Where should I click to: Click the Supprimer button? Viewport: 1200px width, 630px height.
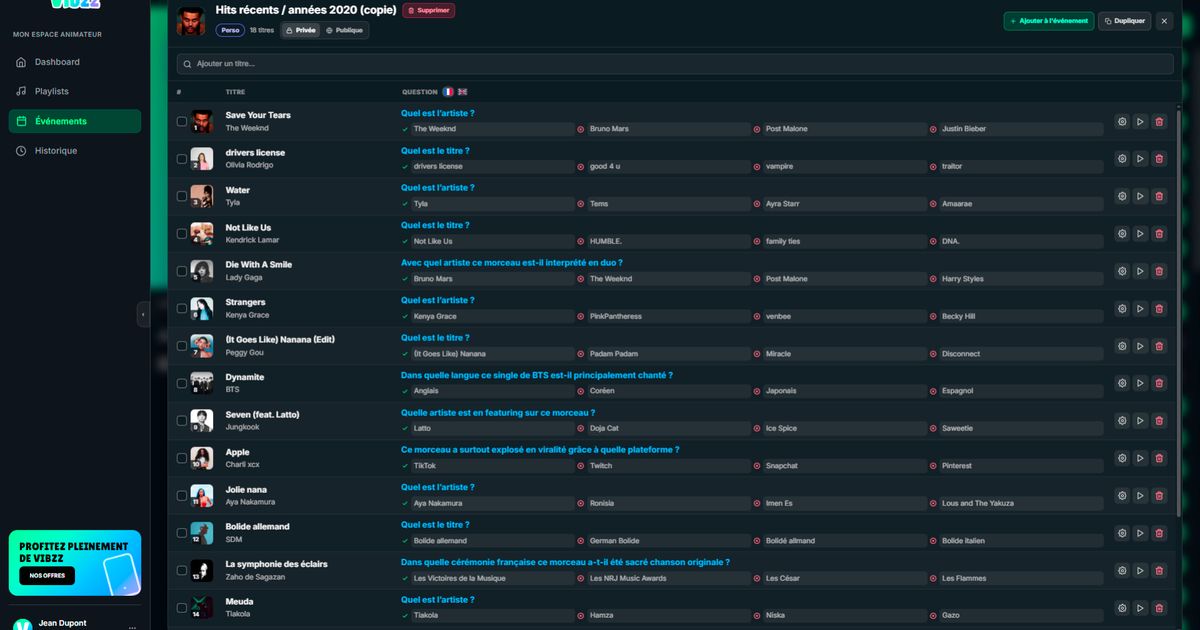tap(429, 11)
